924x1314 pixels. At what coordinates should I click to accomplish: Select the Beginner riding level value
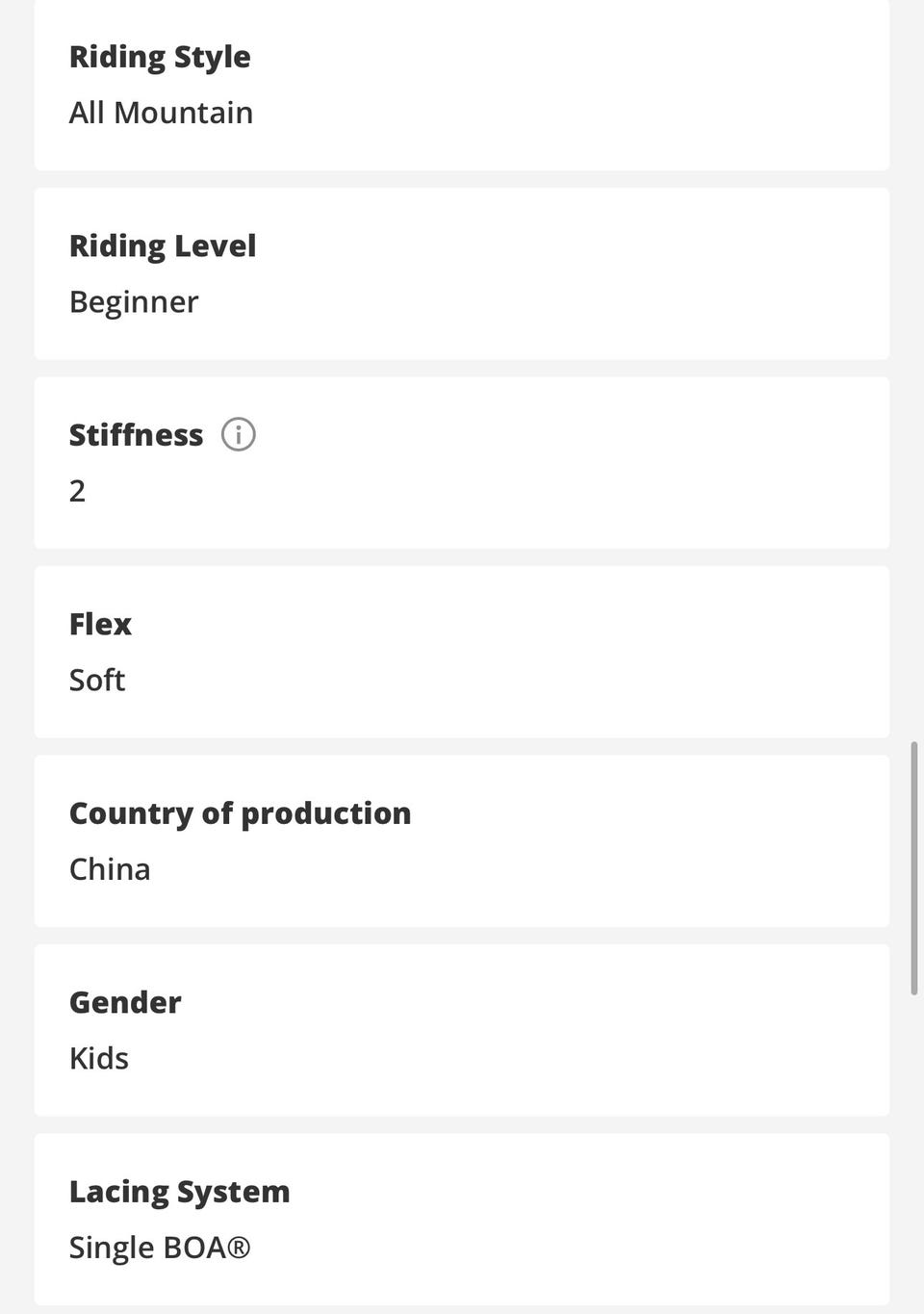134,301
